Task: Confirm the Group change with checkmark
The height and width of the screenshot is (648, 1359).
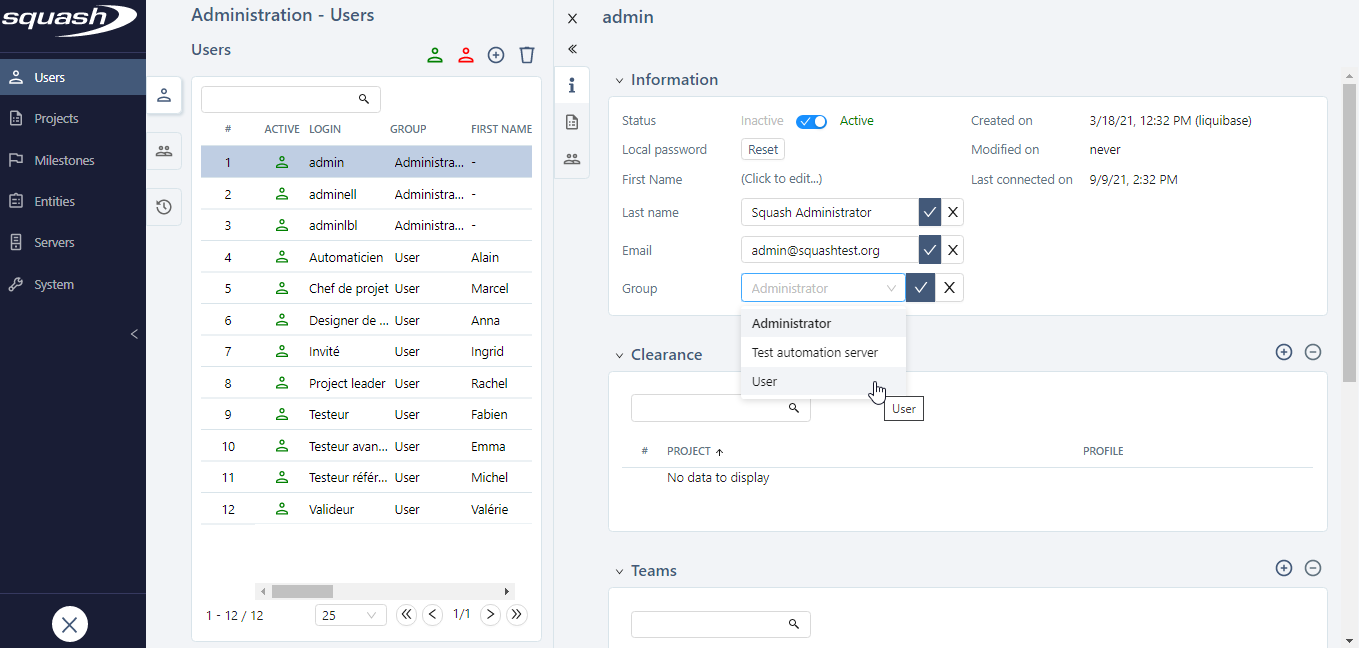Action: [x=921, y=288]
